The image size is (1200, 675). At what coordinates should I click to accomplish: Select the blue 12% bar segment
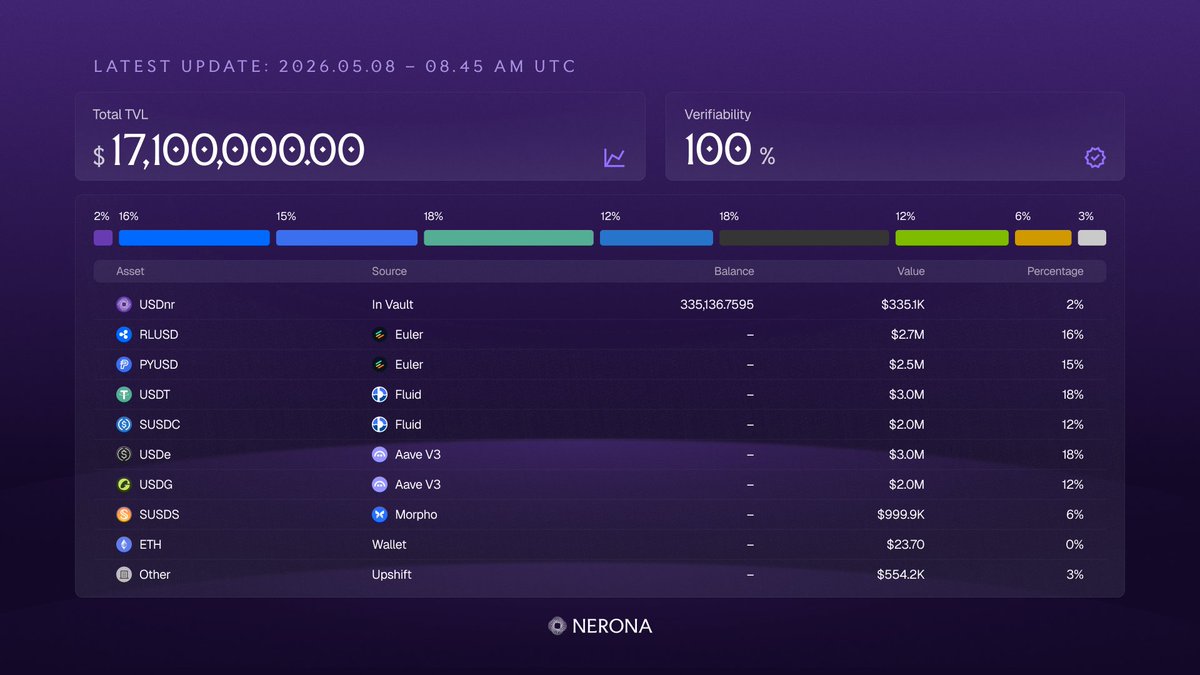tap(657, 238)
